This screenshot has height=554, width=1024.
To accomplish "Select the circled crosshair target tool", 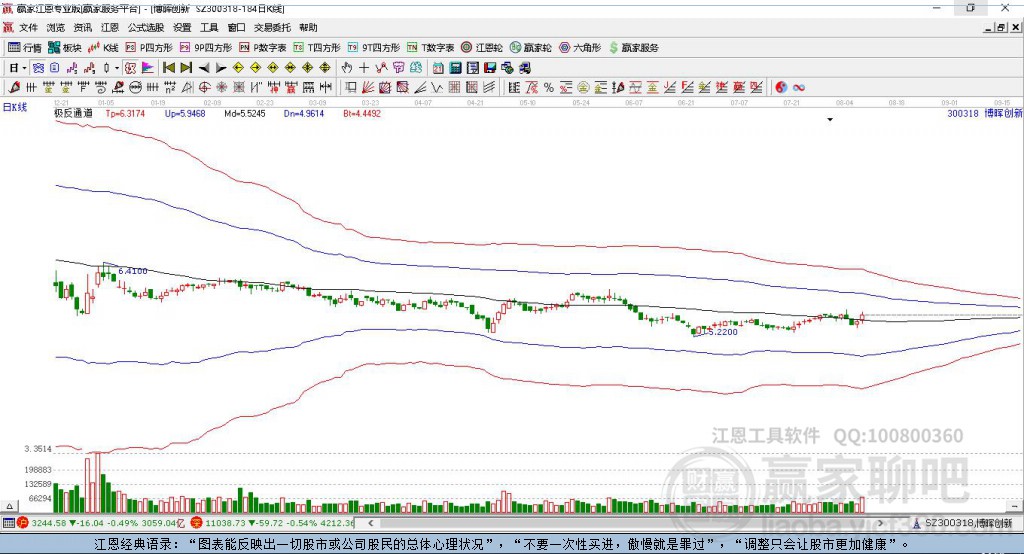I will (204, 88).
